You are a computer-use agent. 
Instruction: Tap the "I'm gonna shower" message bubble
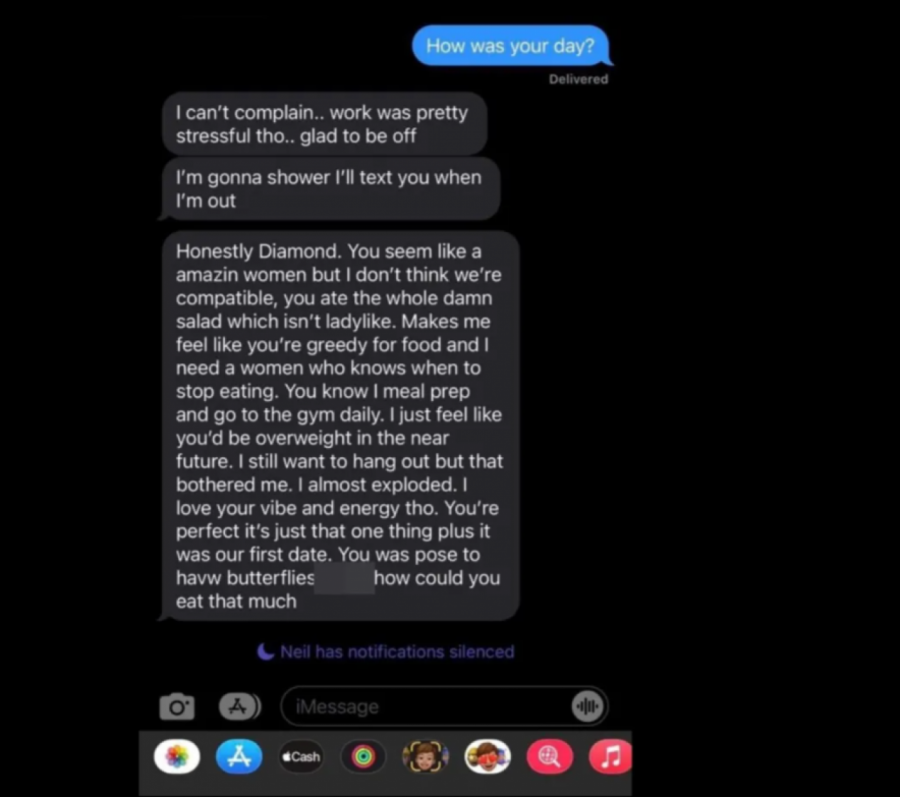coord(329,189)
